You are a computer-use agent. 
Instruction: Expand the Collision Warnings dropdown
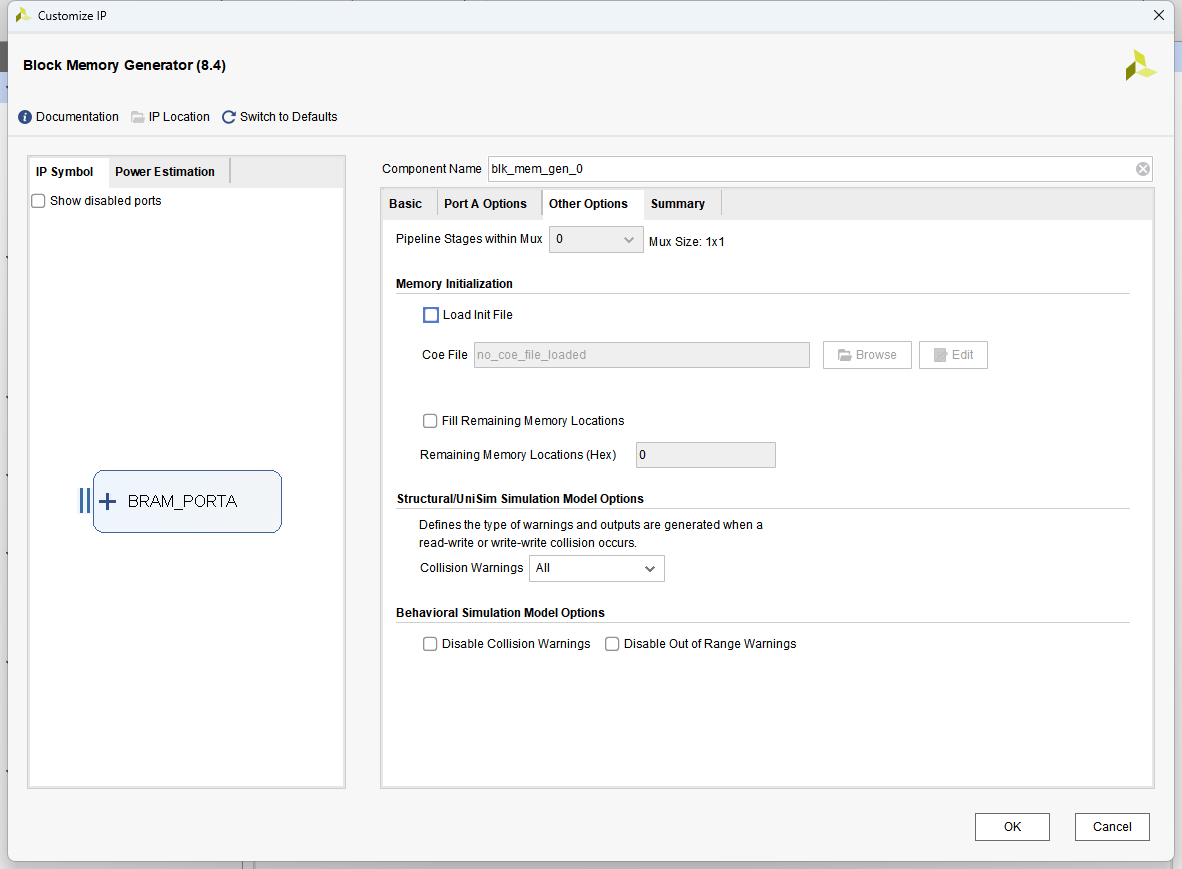pyautogui.click(x=596, y=568)
